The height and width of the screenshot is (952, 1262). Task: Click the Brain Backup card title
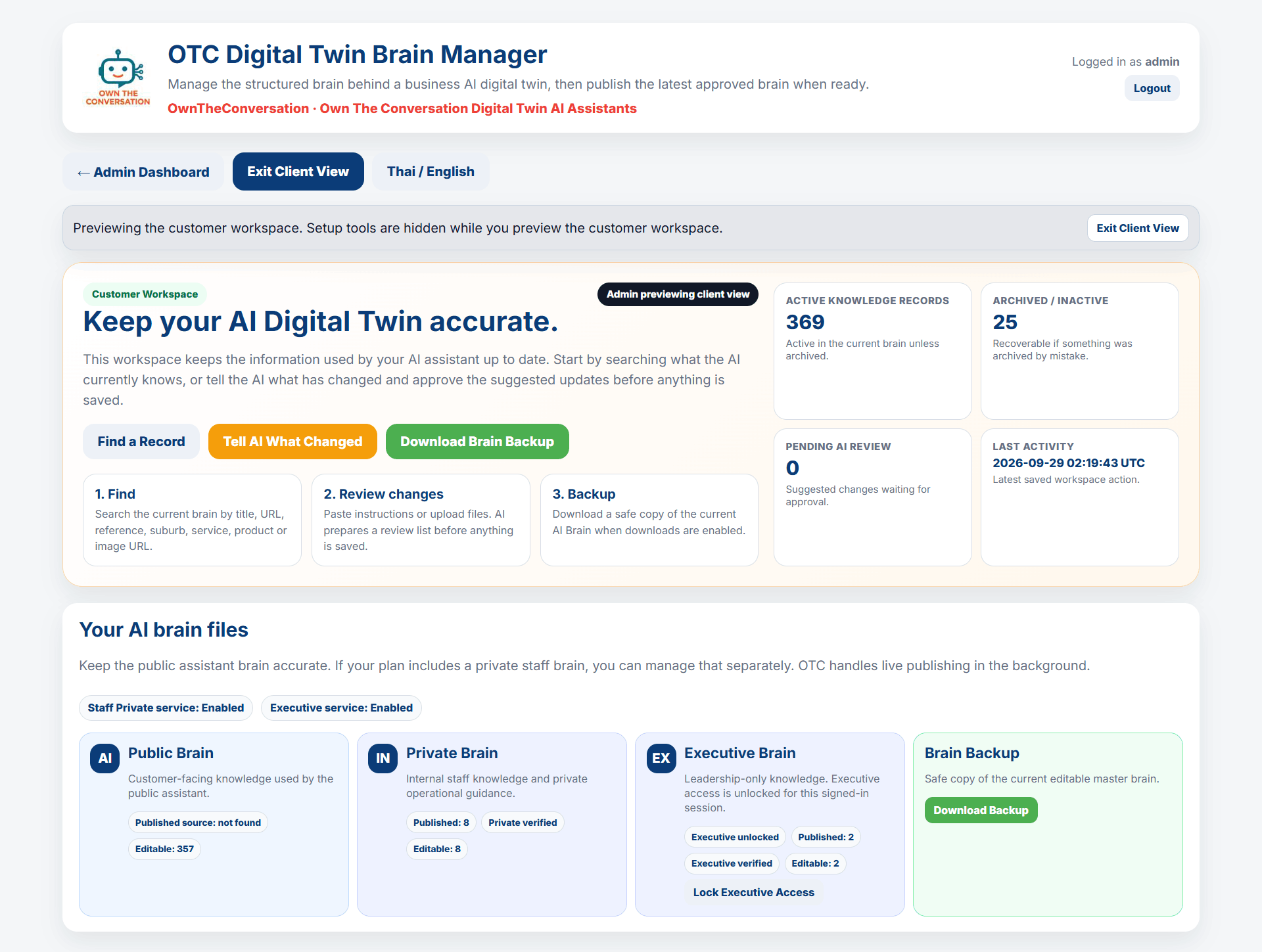[x=972, y=753]
